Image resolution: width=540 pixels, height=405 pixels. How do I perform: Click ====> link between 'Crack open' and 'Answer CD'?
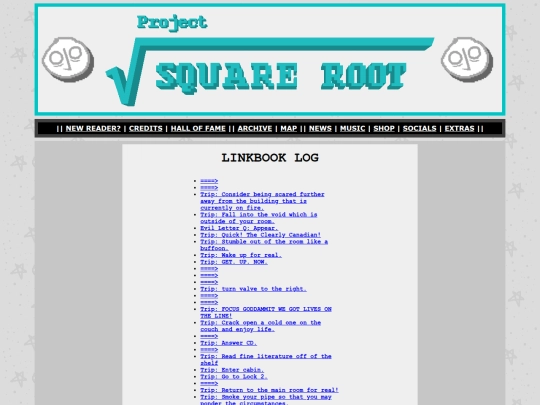[x=209, y=336]
